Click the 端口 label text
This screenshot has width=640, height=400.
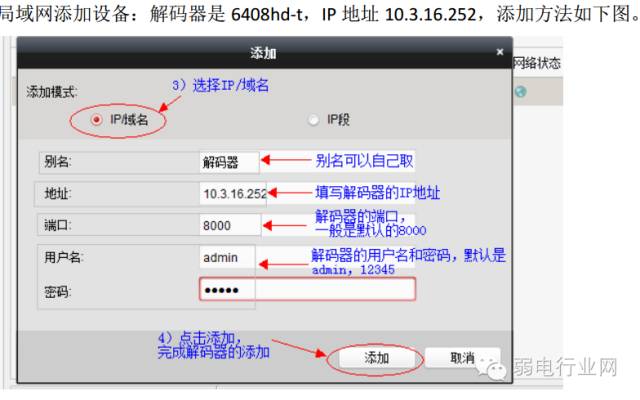[x=58, y=225]
